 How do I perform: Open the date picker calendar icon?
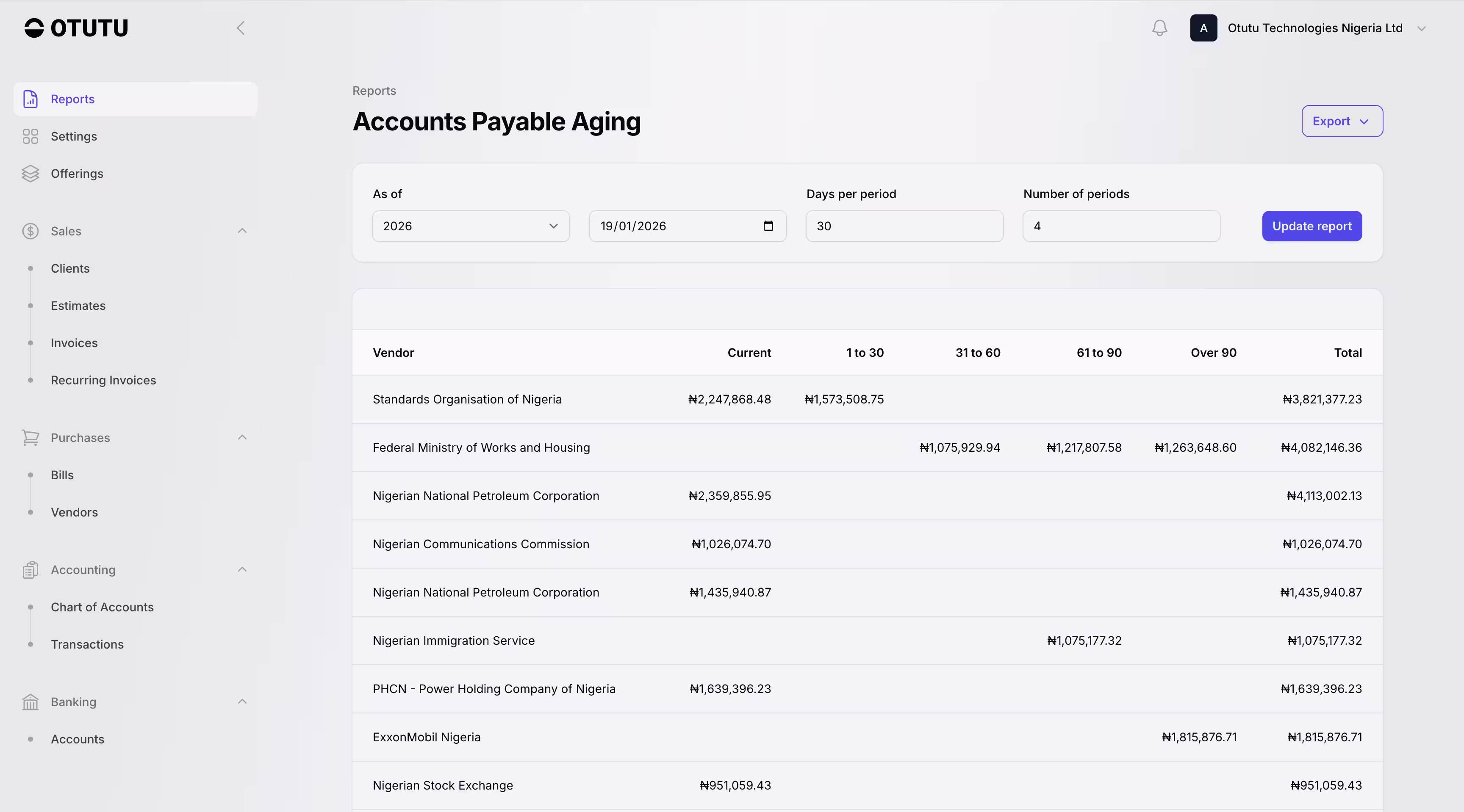[768, 226]
